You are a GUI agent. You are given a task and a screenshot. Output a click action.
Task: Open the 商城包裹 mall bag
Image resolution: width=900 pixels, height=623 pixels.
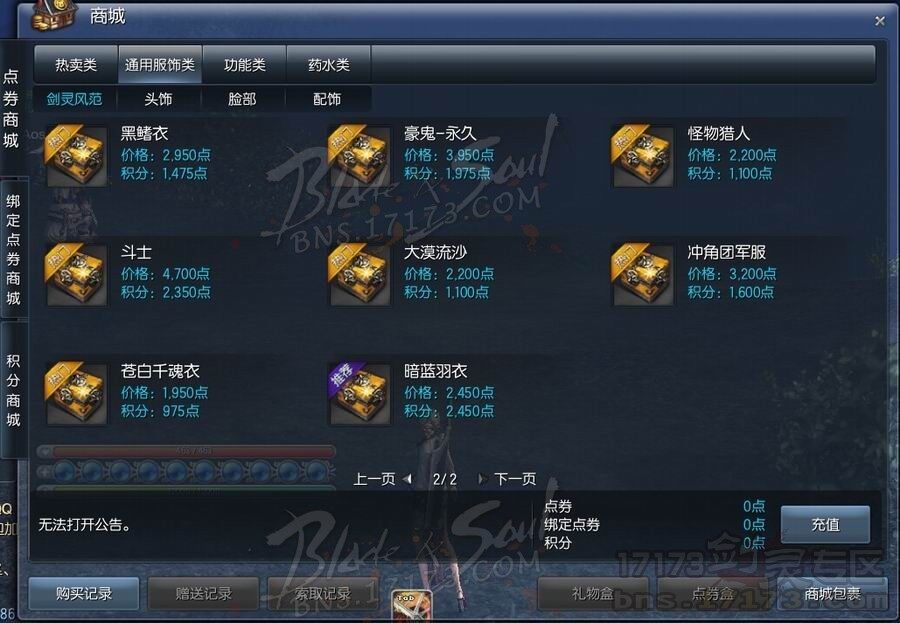point(832,593)
